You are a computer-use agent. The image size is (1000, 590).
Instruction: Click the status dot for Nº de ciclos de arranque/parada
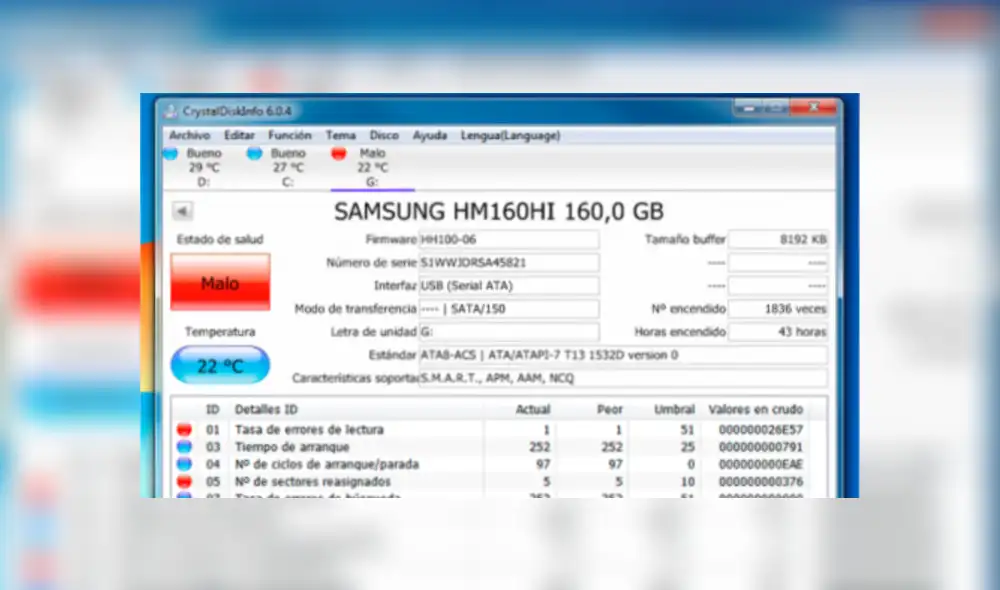point(185,465)
